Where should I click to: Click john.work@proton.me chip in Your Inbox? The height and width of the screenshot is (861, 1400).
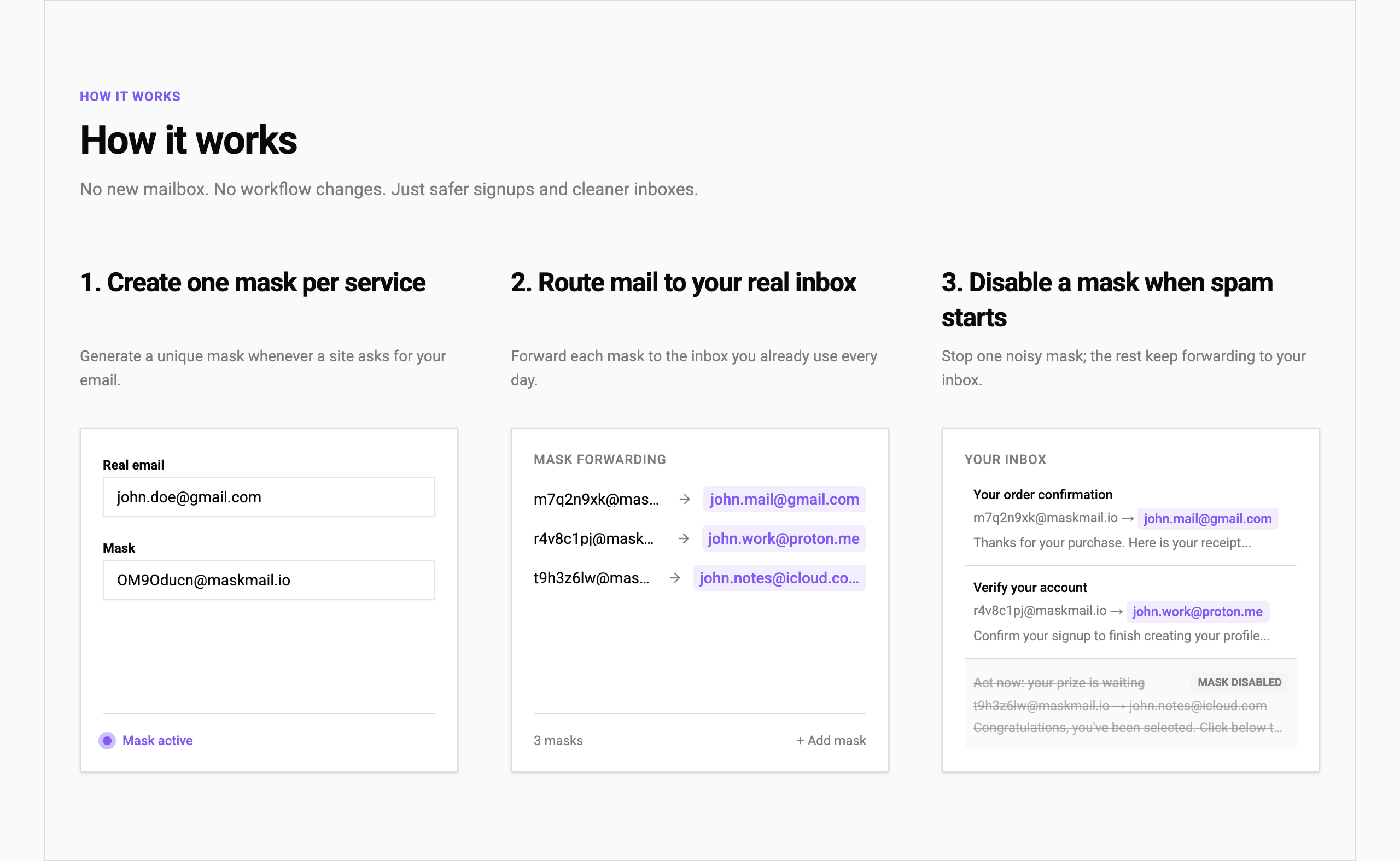pos(1197,612)
